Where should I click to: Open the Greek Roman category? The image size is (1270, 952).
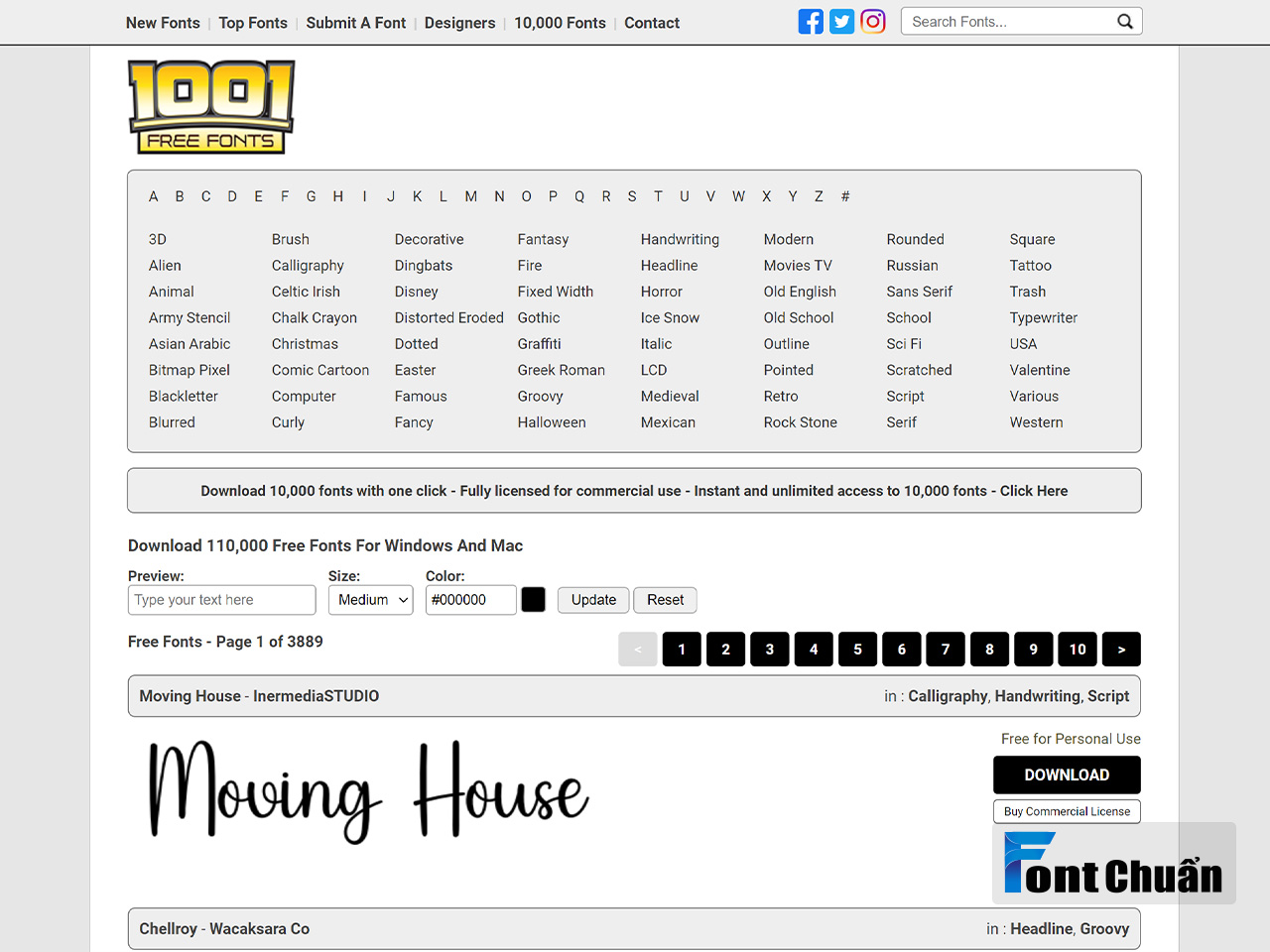pos(562,370)
